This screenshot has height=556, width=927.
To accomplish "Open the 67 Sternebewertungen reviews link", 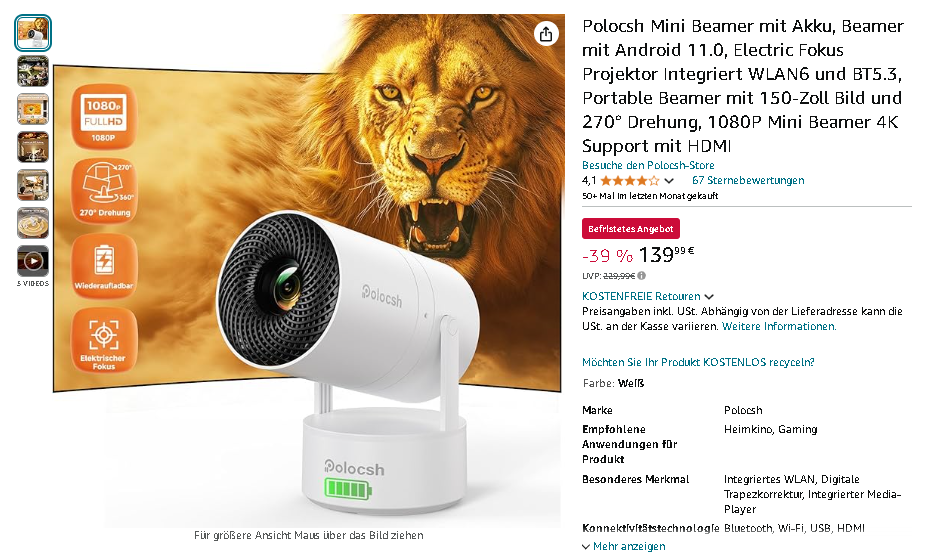I will click(748, 180).
